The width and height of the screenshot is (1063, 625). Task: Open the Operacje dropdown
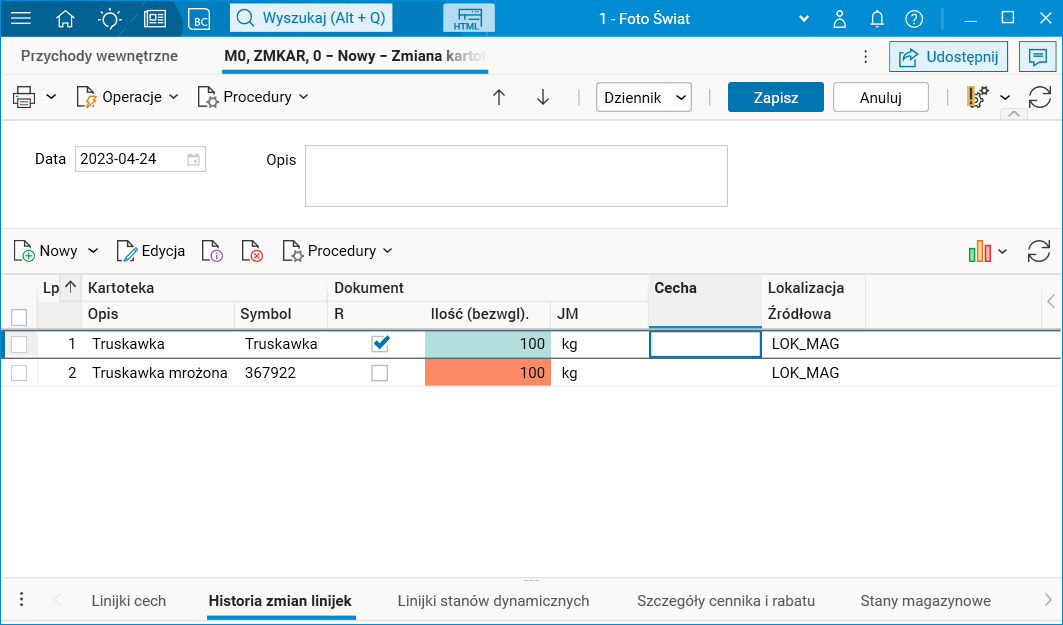coord(127,97)
